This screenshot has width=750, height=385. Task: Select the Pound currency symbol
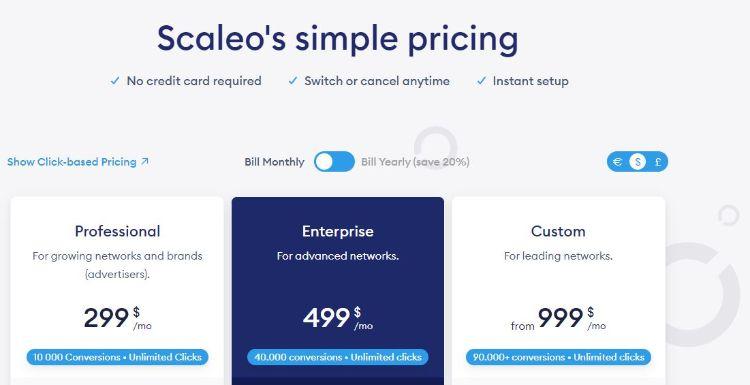(658, 162)
